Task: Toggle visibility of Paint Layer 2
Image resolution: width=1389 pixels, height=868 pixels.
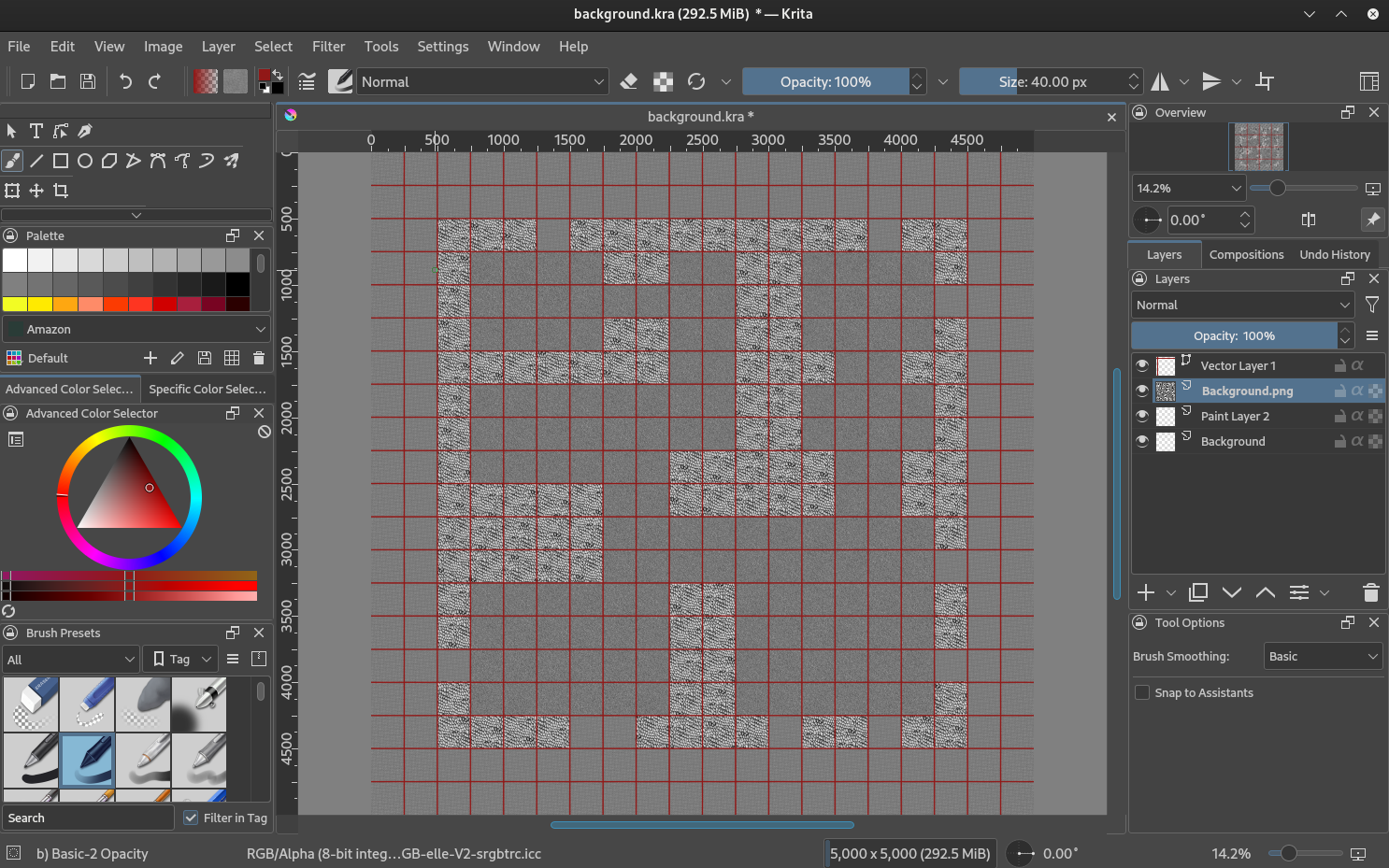Action: (1142, 416)
